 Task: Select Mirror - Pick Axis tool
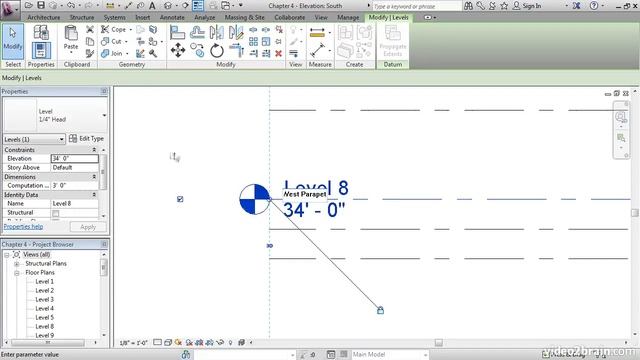click(216, 33)
